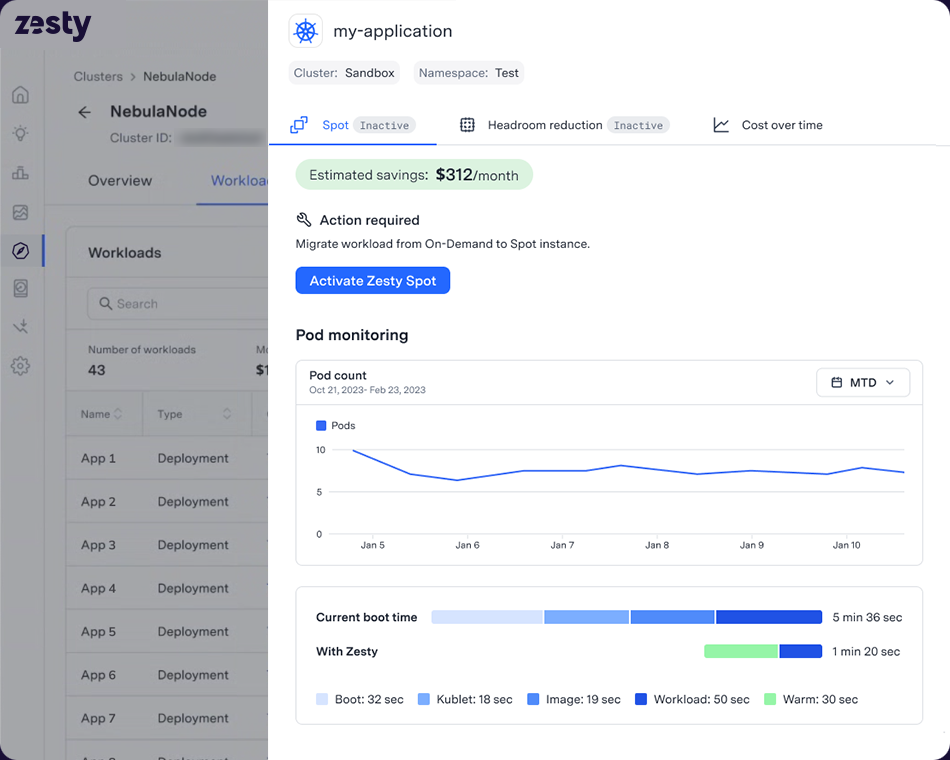
Task: Switch to Cost over time tab
Action: click(x=768, y=125)
